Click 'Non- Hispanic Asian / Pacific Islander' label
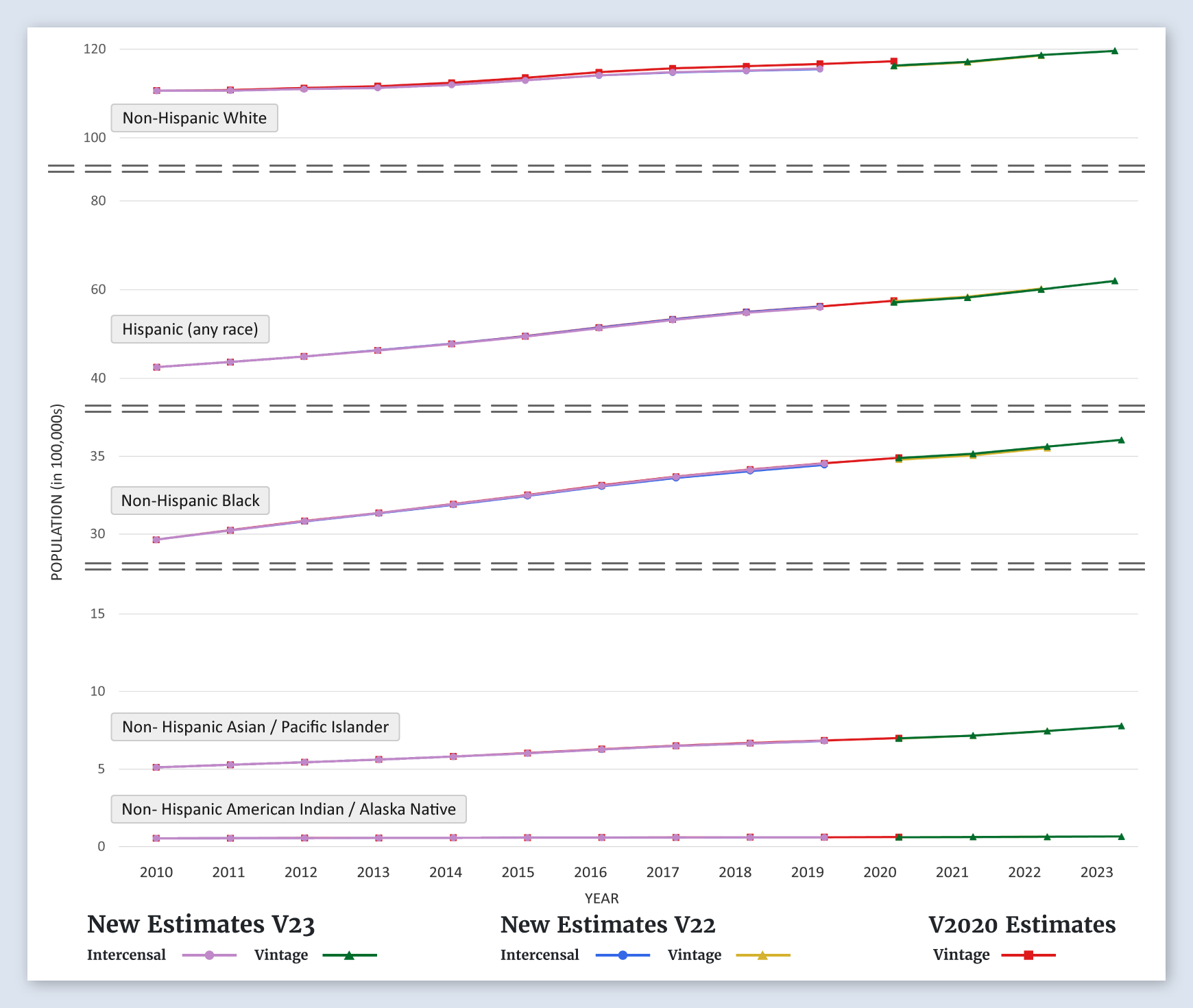This screenshot has height=1008, width=1193. pyautogui.click(x=255, y=727)
